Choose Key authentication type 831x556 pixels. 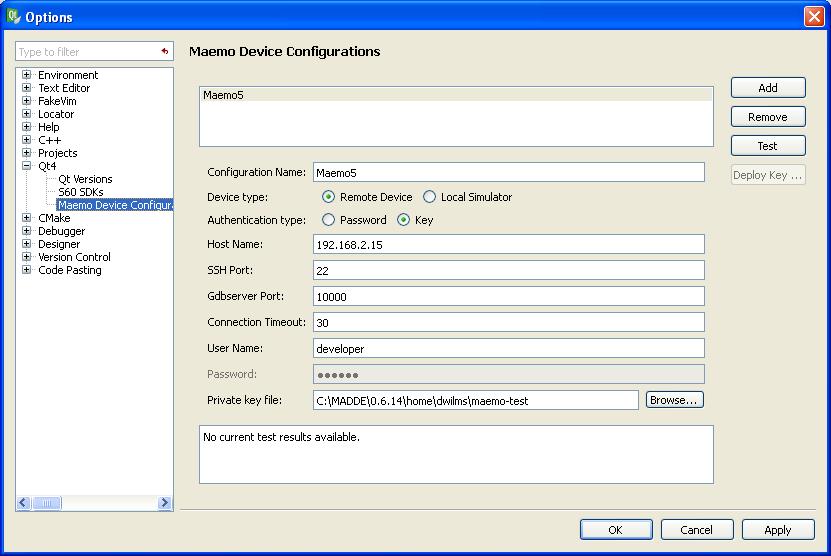pos(404,220)
